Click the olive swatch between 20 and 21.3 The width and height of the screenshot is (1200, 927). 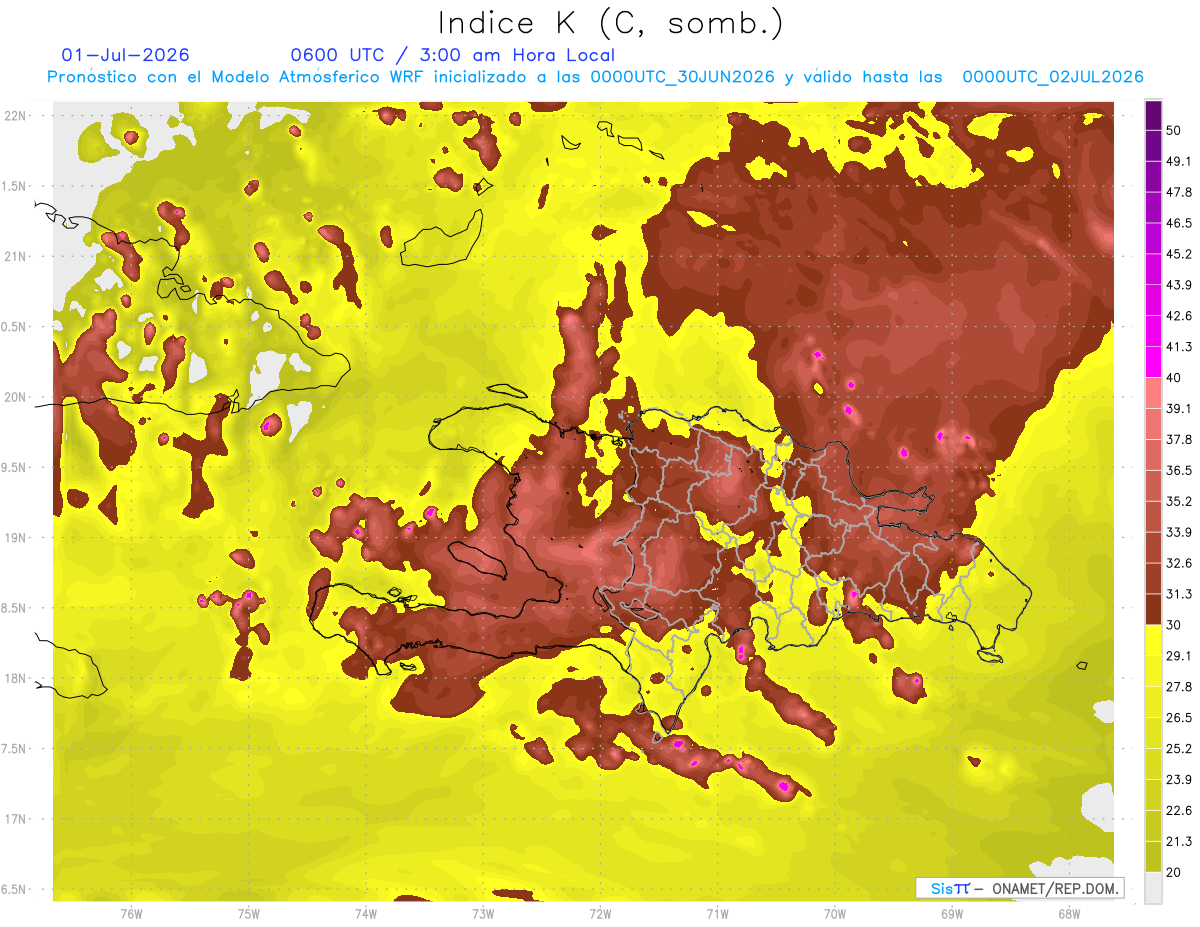tap(1153, 857)
